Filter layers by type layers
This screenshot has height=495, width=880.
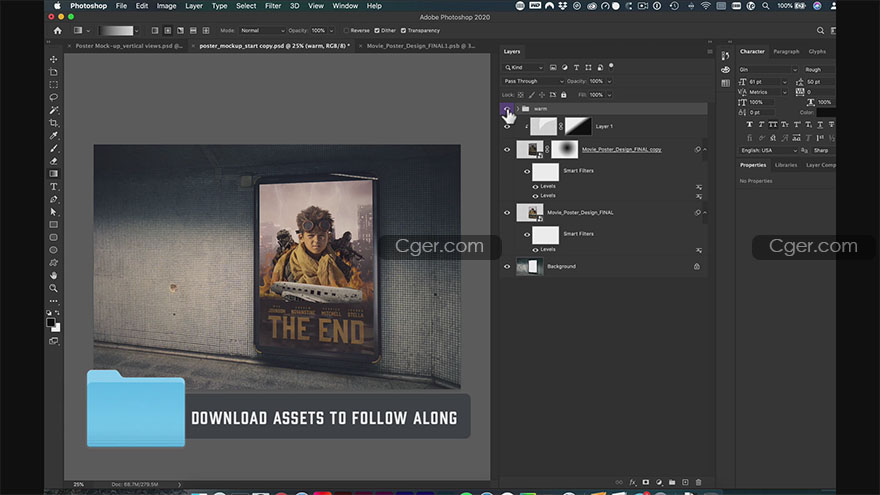coord(576,67)
